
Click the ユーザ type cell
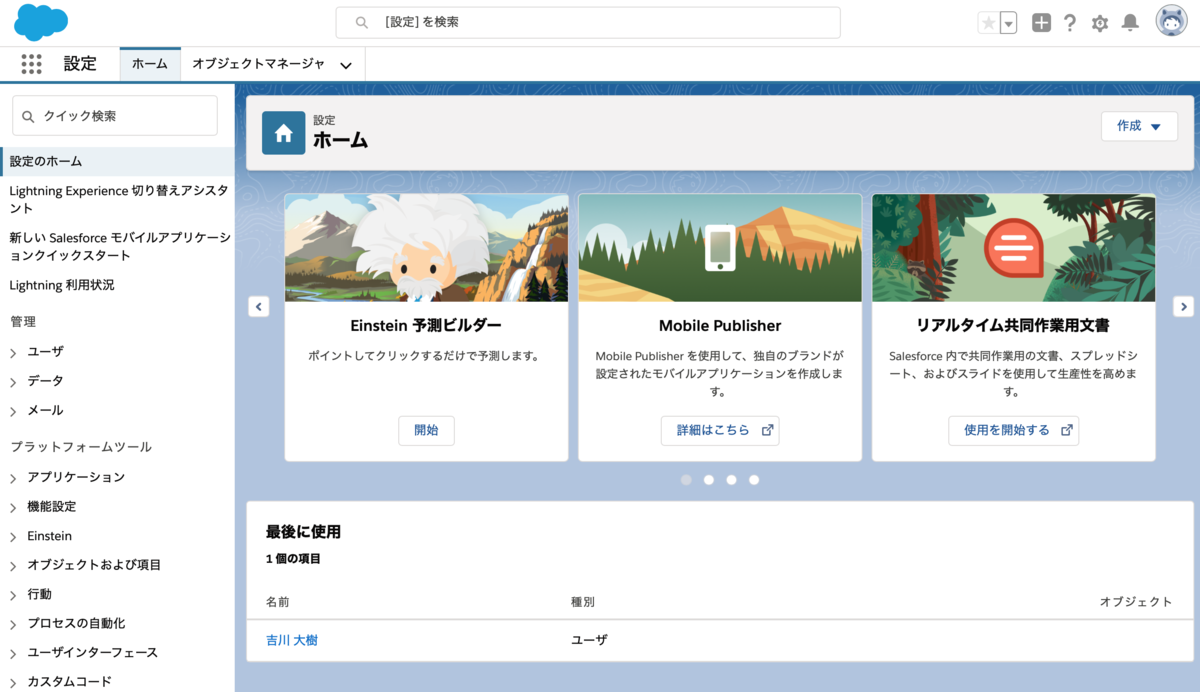click(589, 640)
